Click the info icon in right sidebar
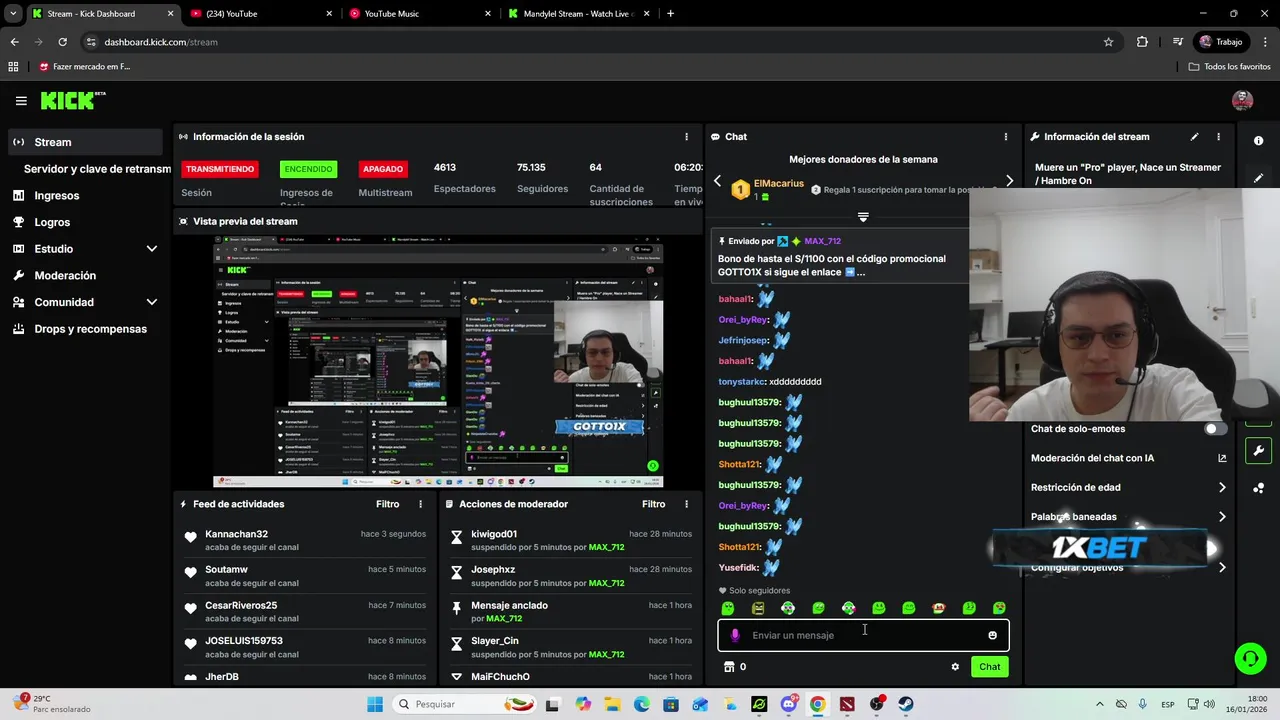 click(x=1258, y=141)
